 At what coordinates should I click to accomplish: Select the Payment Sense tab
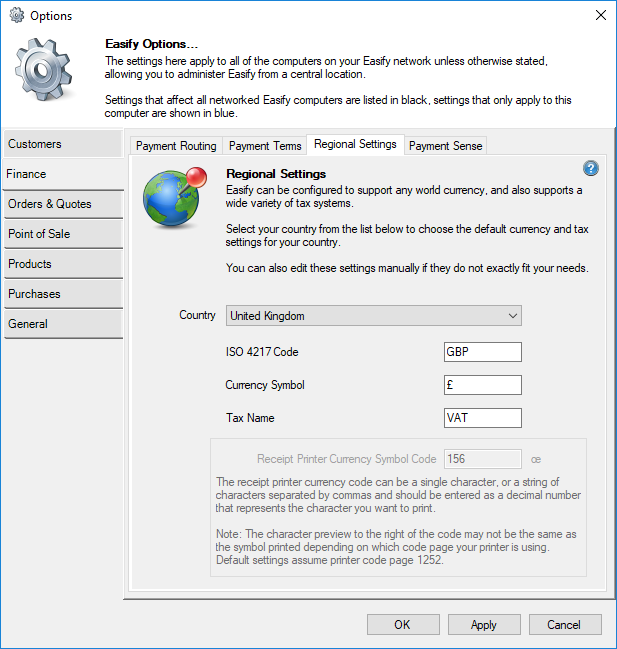(x=445, y=146)
